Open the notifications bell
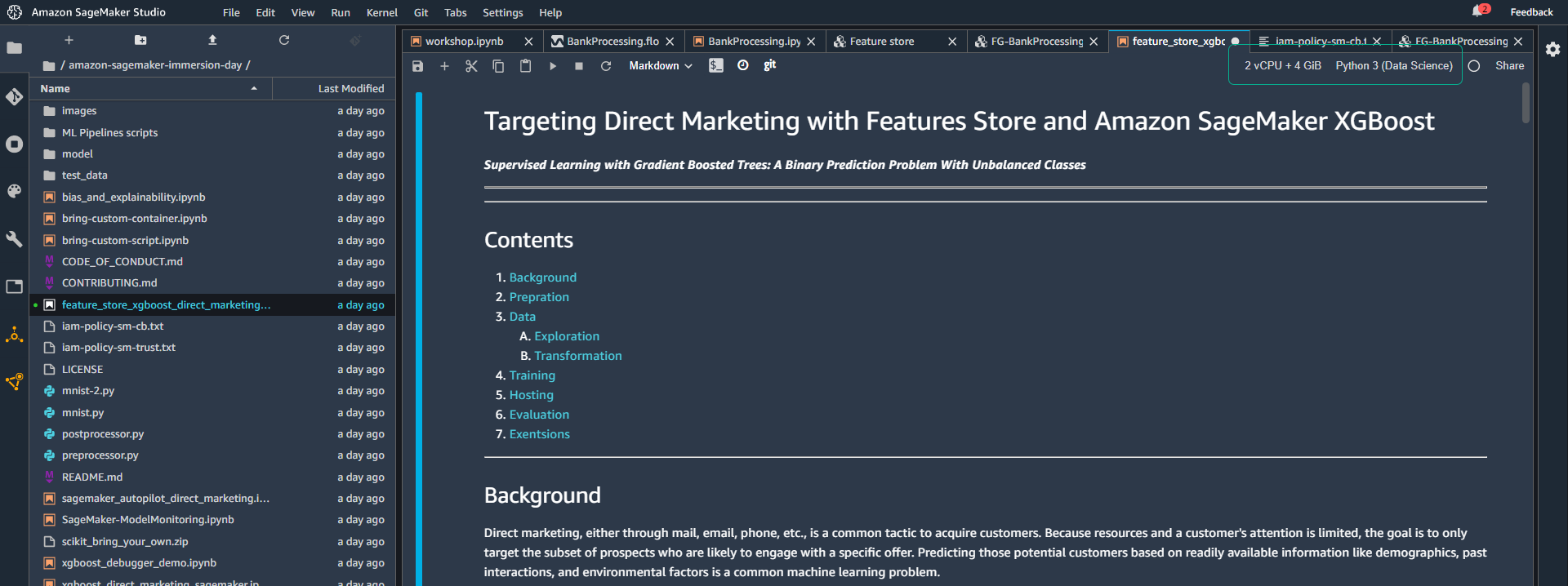1568x586 pixels. click(x=1478, y=11)
